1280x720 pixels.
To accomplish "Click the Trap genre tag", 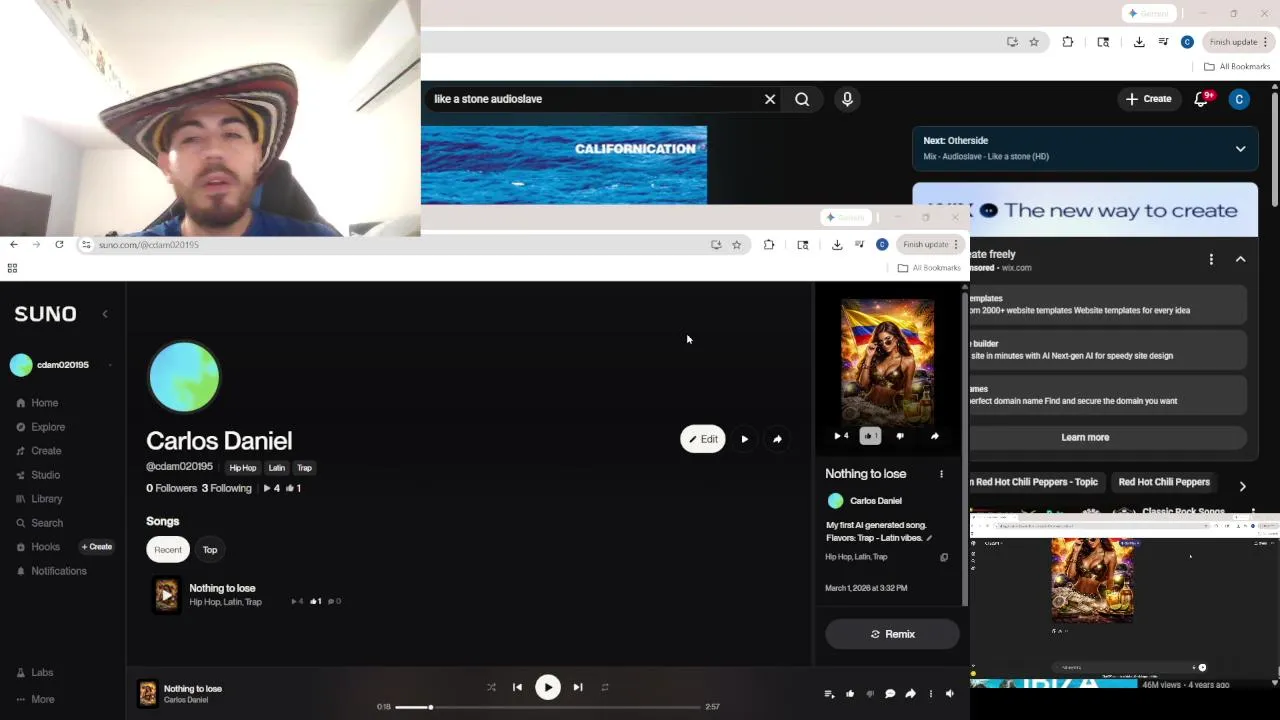I will (304, 468).
